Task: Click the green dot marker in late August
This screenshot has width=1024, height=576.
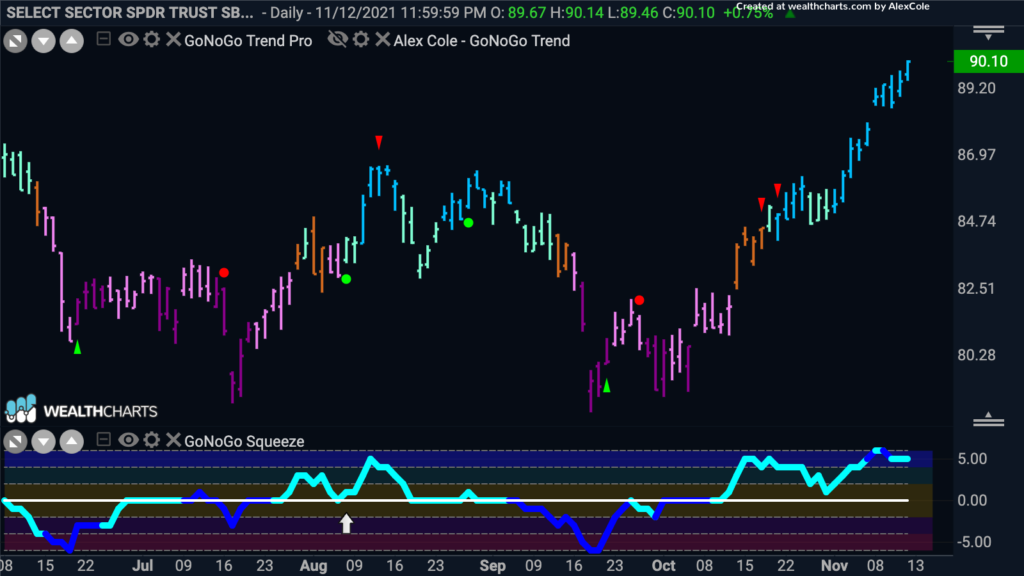Action: coord(468,223)
